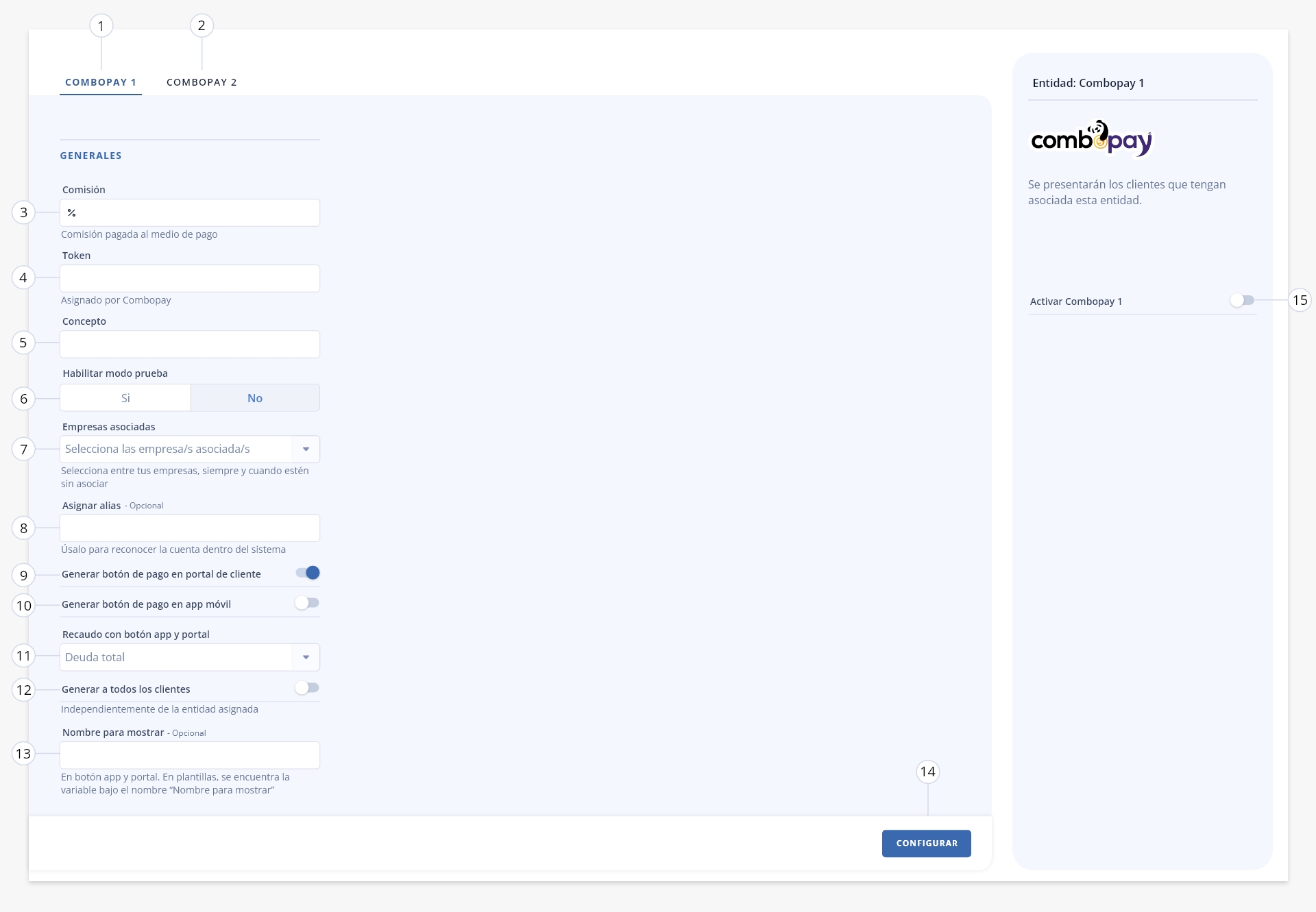Image resolution: width=1316 pixels, height=912 pixels.
Task: Enable Generar a todos los clientes switch
Action: 307,688
